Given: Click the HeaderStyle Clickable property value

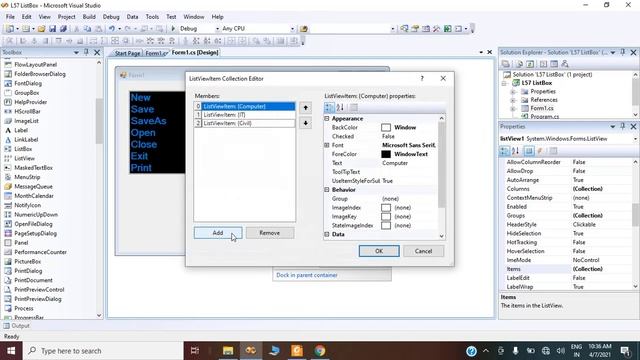Looking at the screenshot, I should (584, 224).
